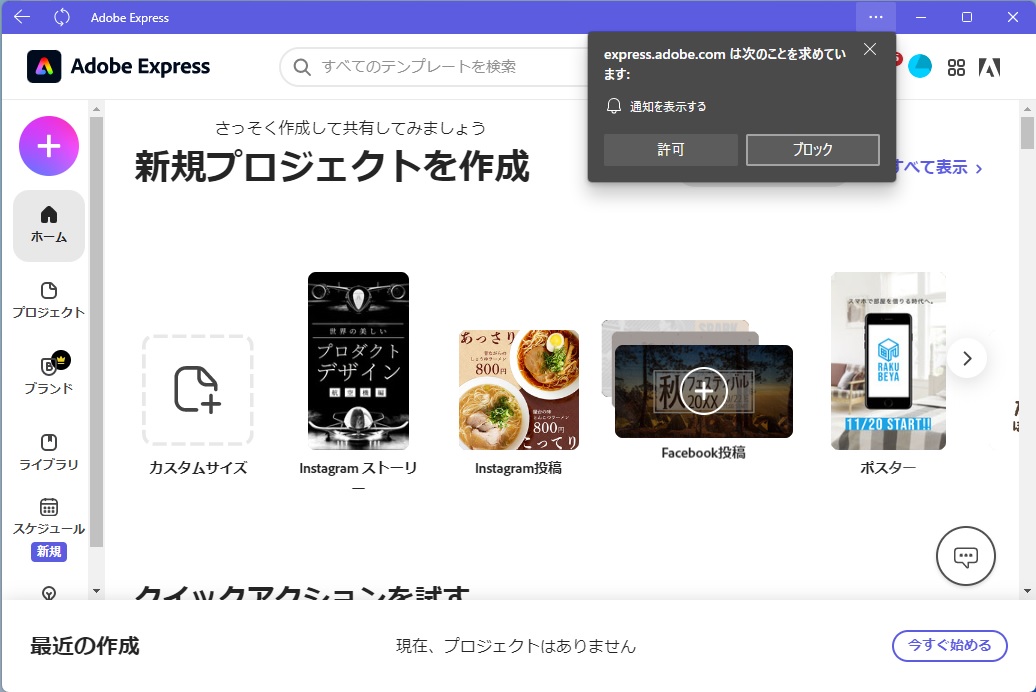Click the main page scrollbar down arrow
The height and width of the screenshot is (692, 1036).
click(1027, 591)
